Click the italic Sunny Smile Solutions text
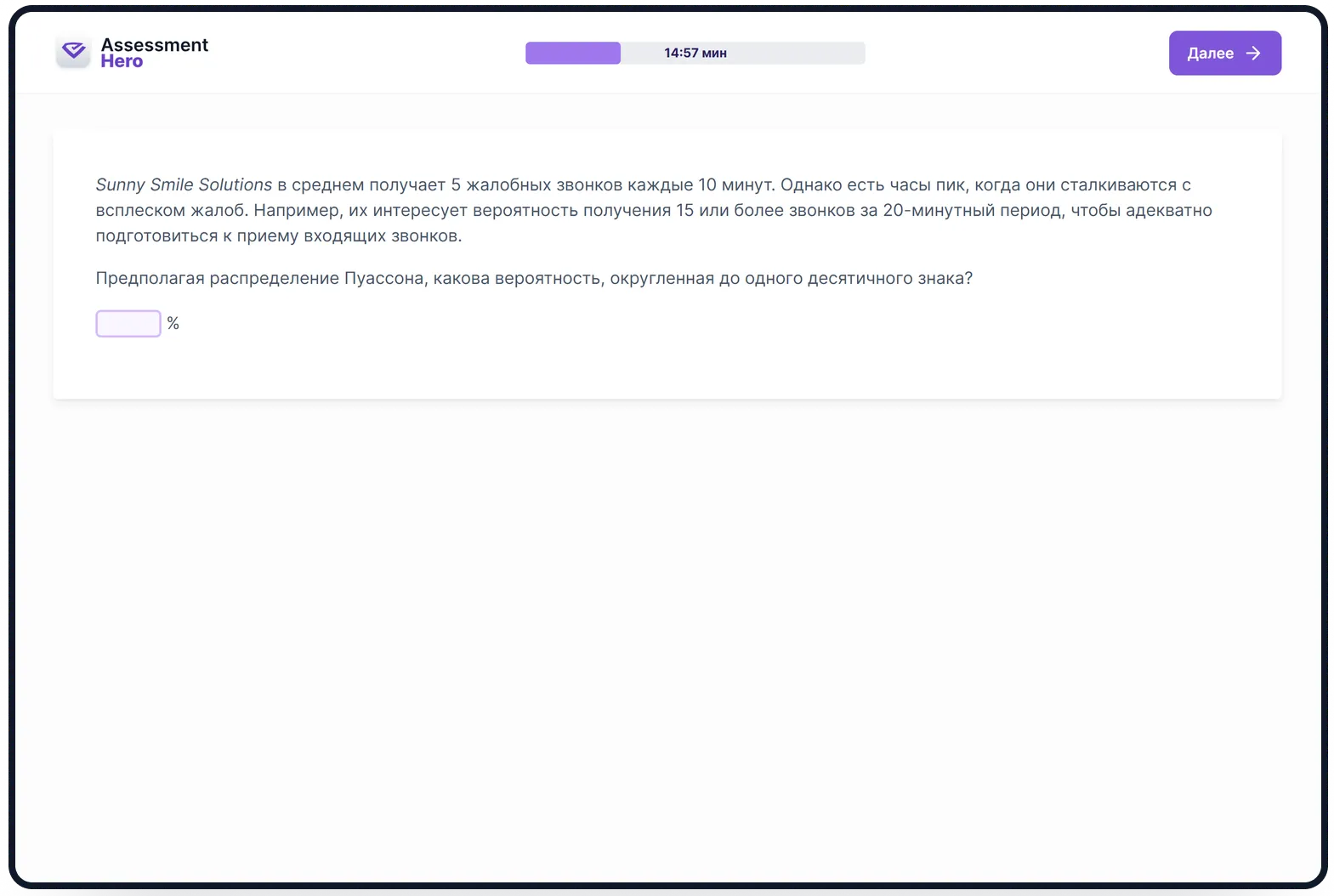 click(184, 184)
